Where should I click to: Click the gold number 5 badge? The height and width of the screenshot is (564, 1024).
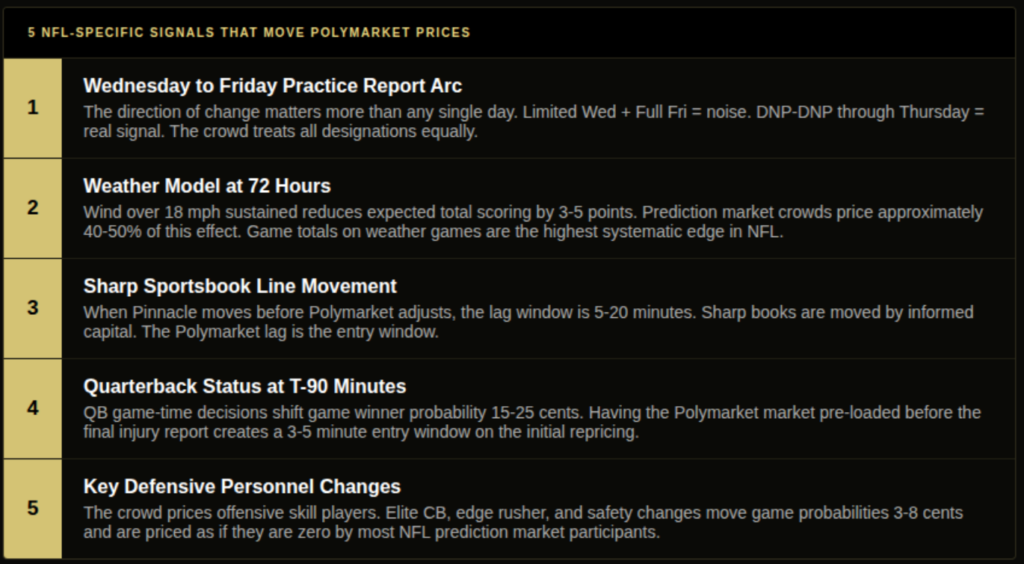tap(33, 509)
